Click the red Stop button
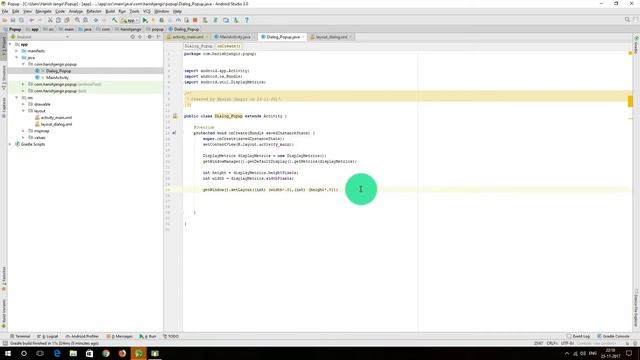 click(195, 20)
